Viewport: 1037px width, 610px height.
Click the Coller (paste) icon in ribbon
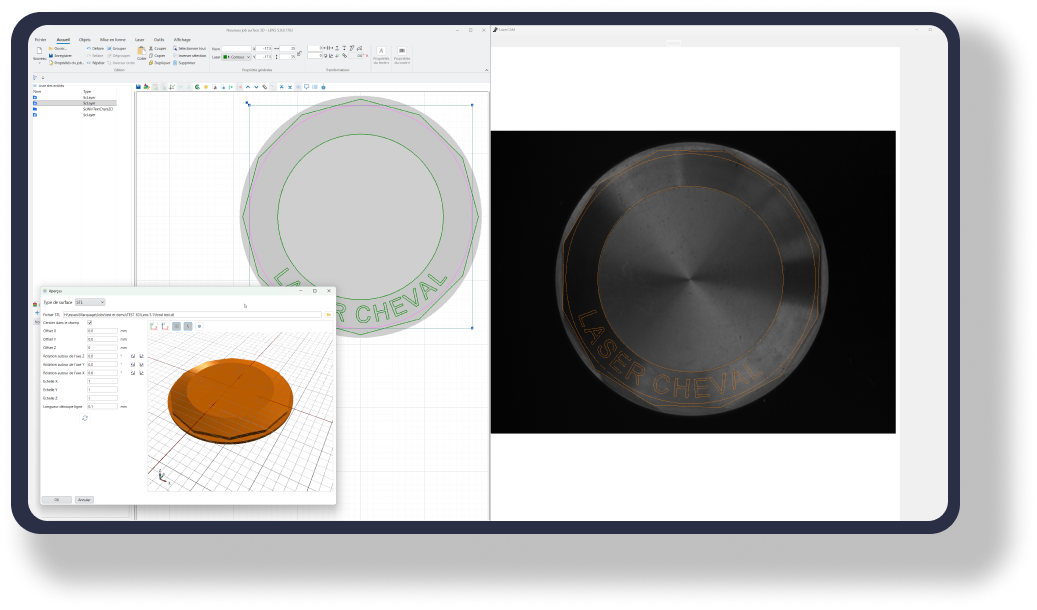click(141, 52)
